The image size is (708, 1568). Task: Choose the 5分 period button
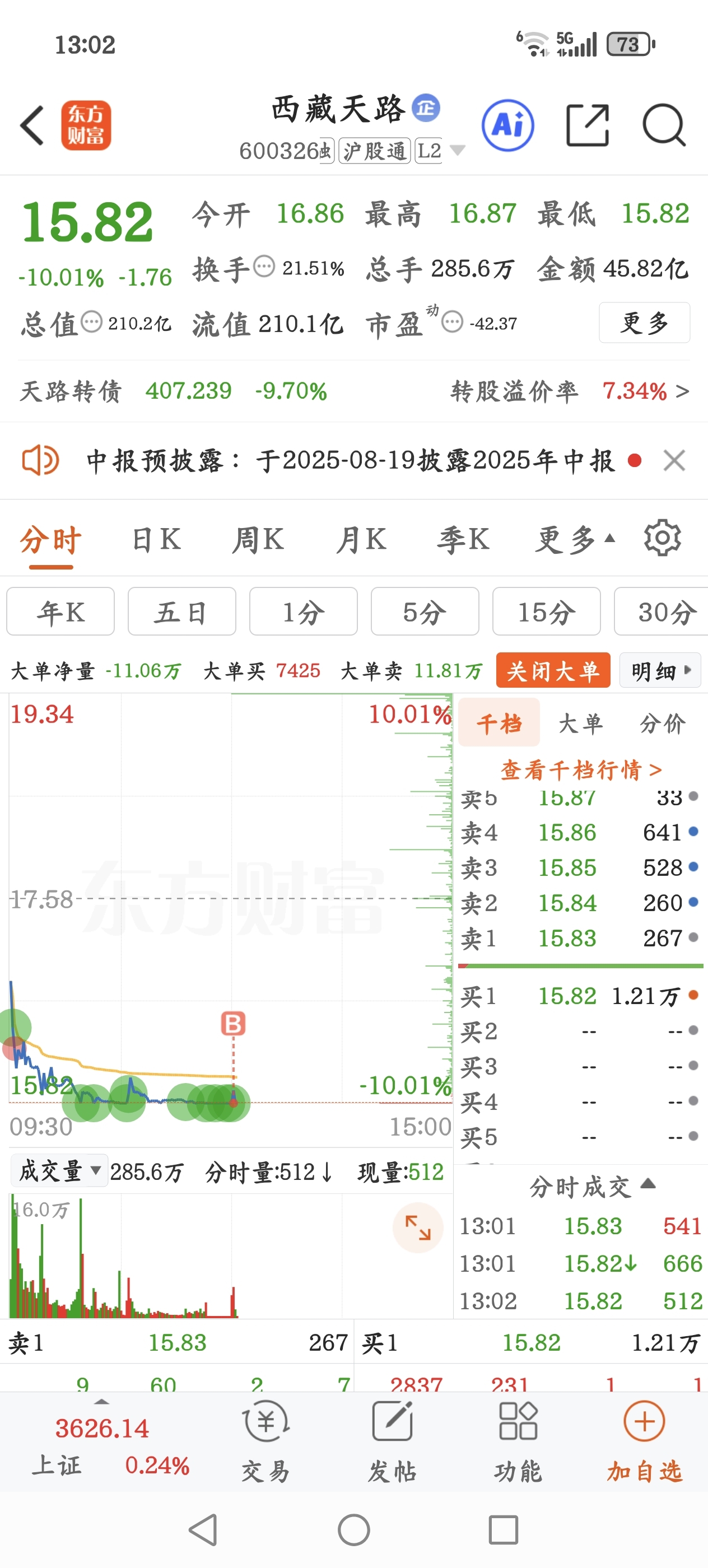[x=425, y=611]
